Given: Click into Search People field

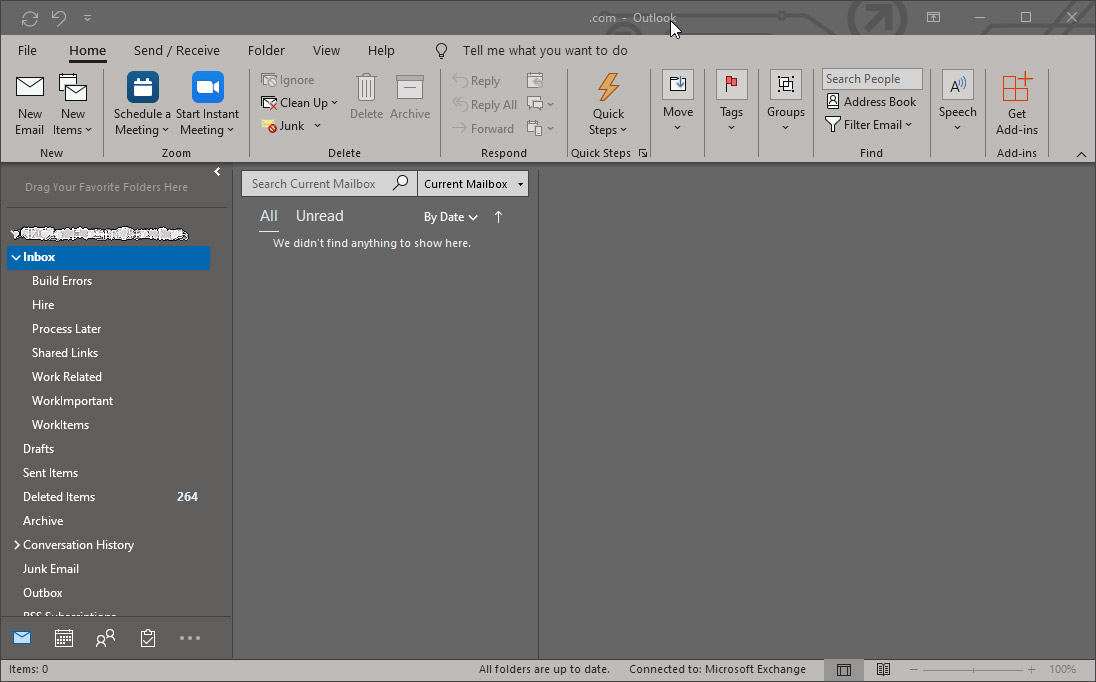Looking at the screenshot, I should tap(872, 79).
